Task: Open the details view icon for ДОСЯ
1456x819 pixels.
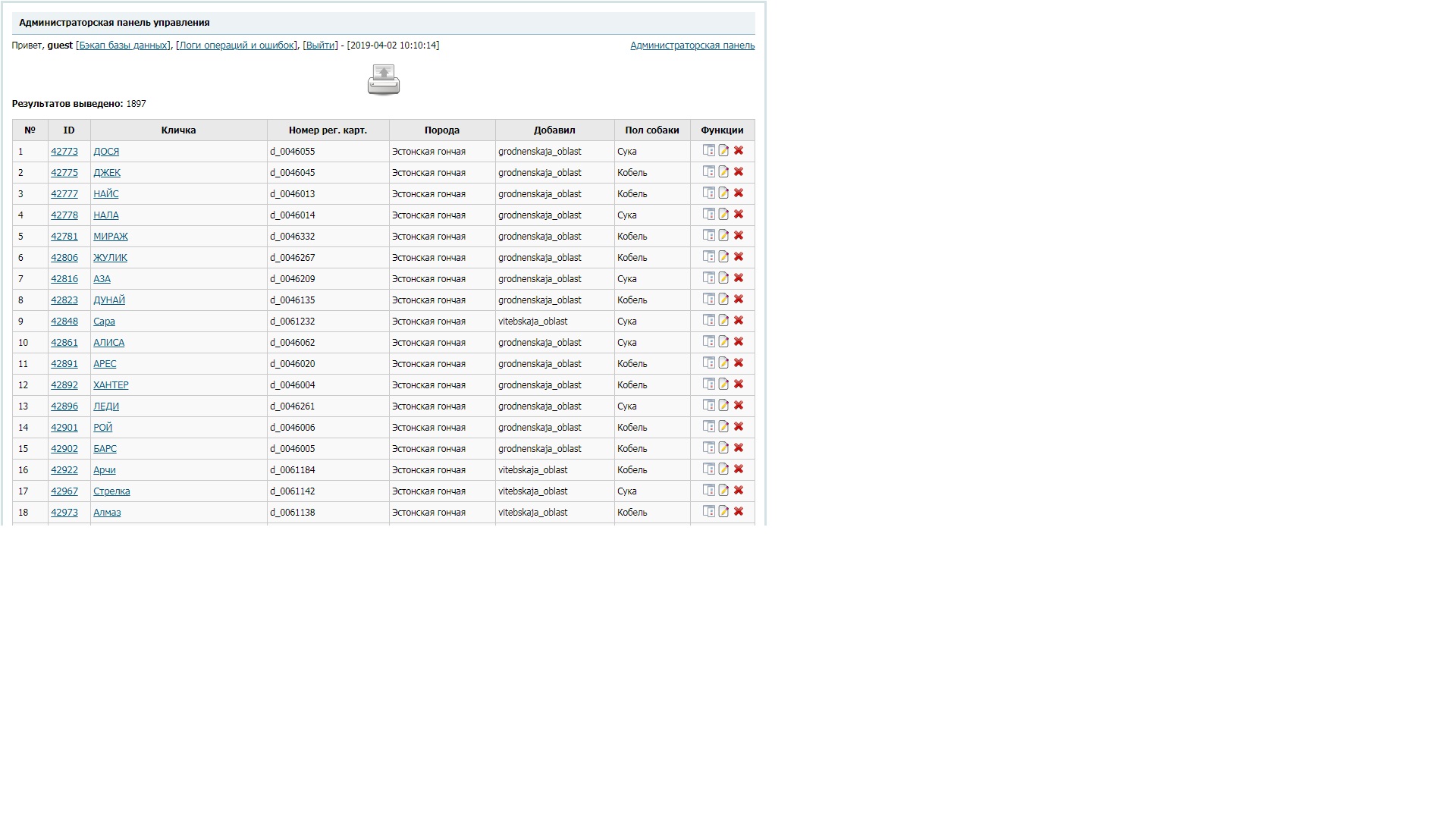Action: pos(708,151)
